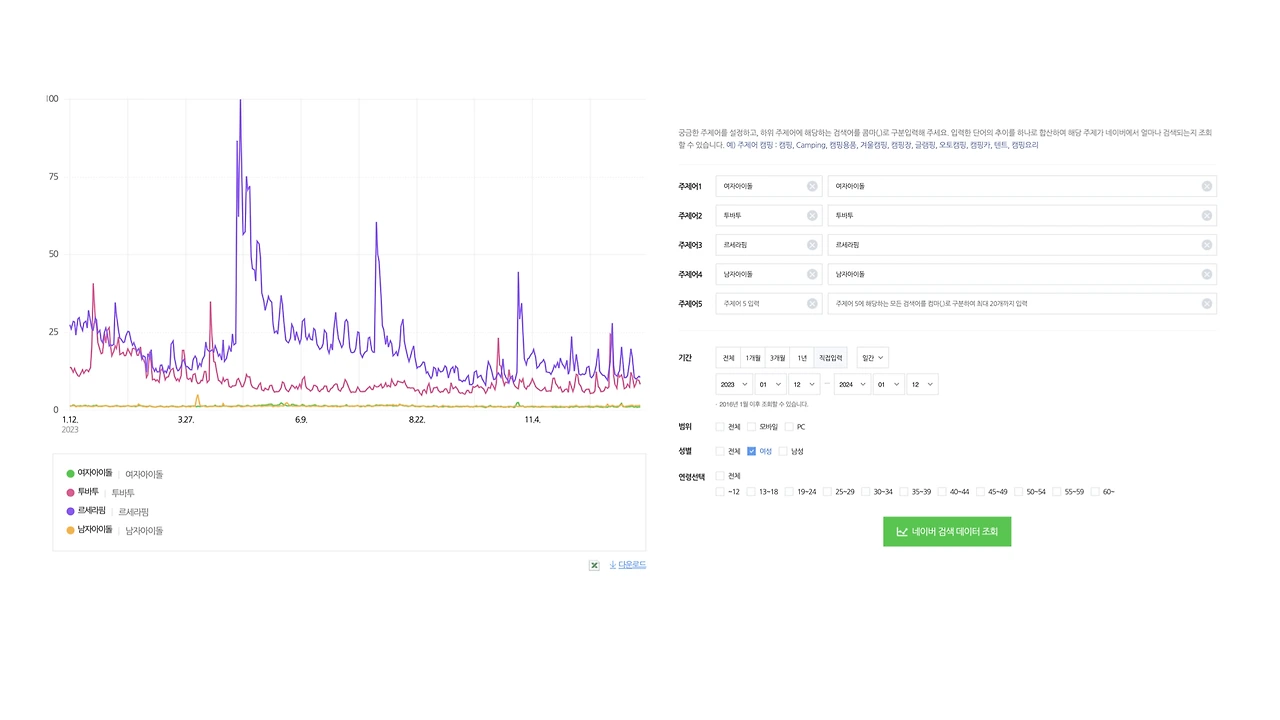This screenshot has width=1280, height=720.
Task: Click the 네이버 검색 데이터 조회 button
Action: [x=947, y=532]
